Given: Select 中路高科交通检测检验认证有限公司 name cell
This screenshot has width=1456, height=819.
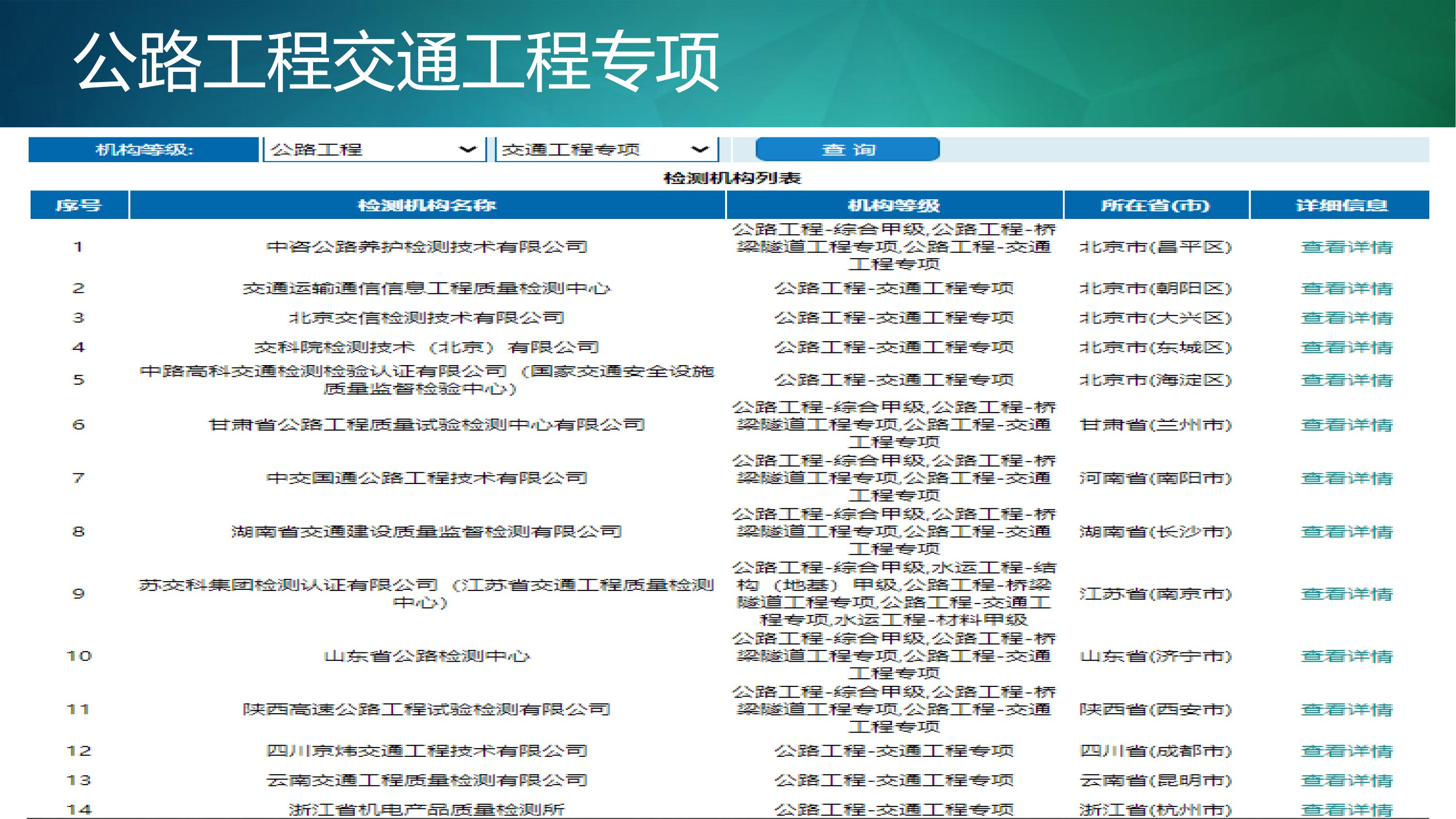Looking at the screenshot, I should pos(427,380).
